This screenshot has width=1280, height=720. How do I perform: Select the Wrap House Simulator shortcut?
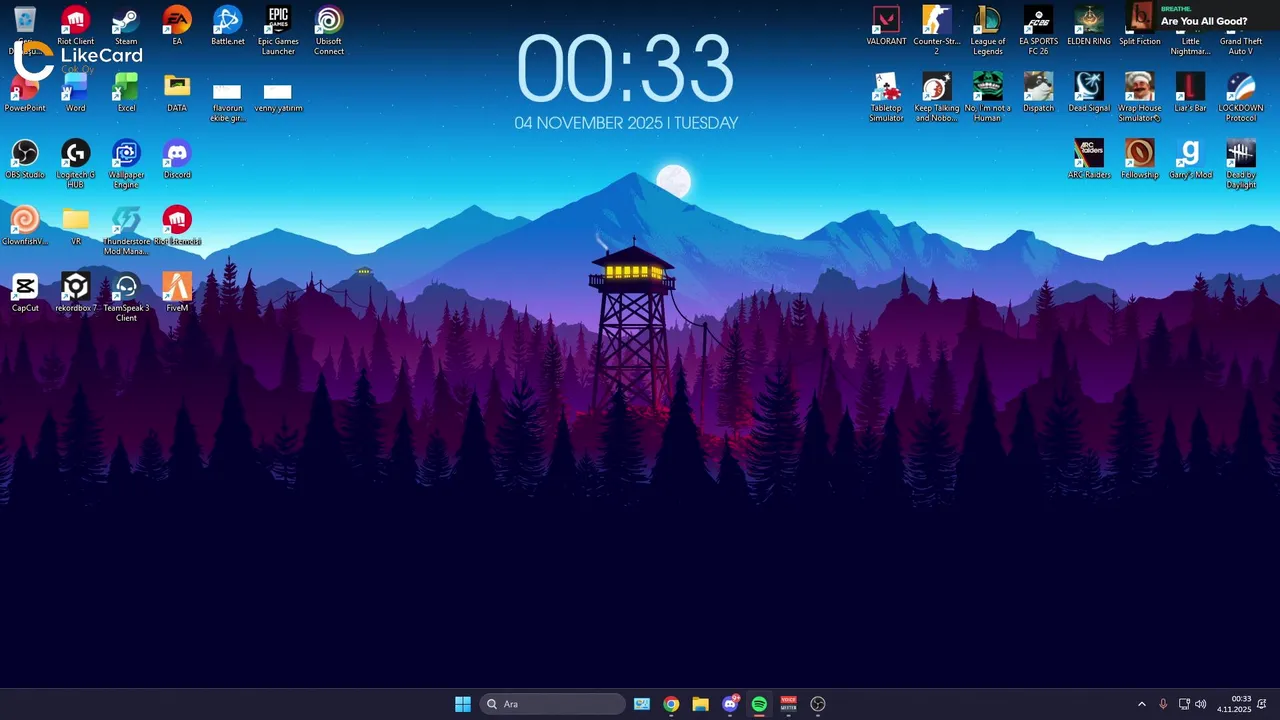(x=1139, y=98)
